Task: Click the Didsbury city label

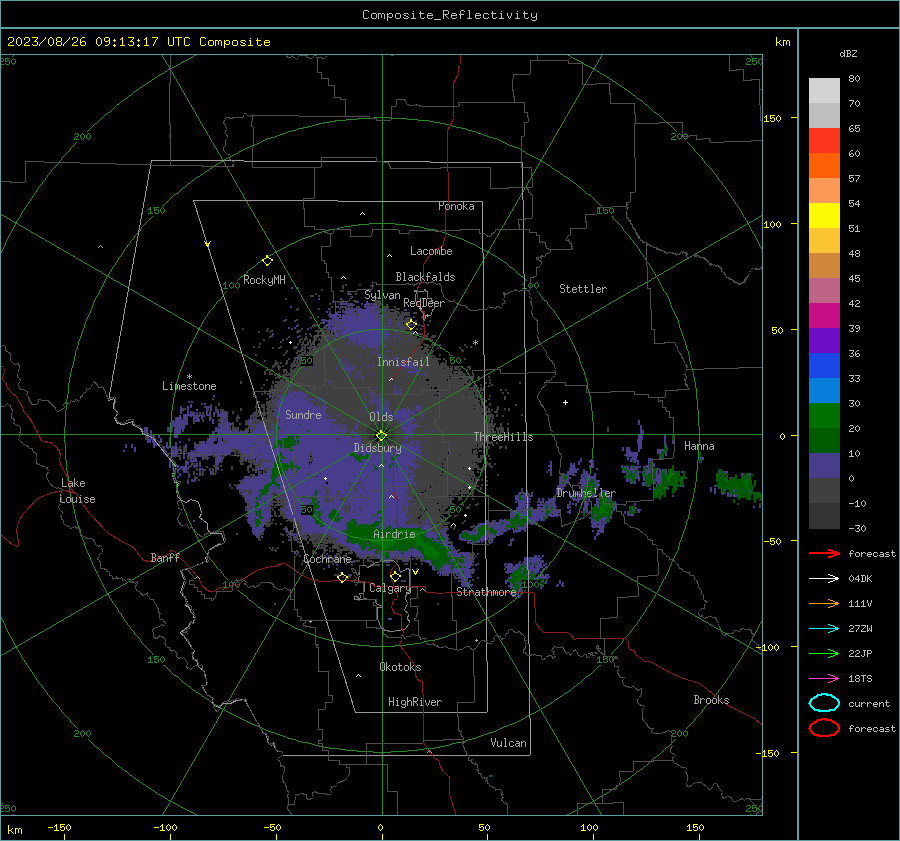Action: [x=377, y=448]
